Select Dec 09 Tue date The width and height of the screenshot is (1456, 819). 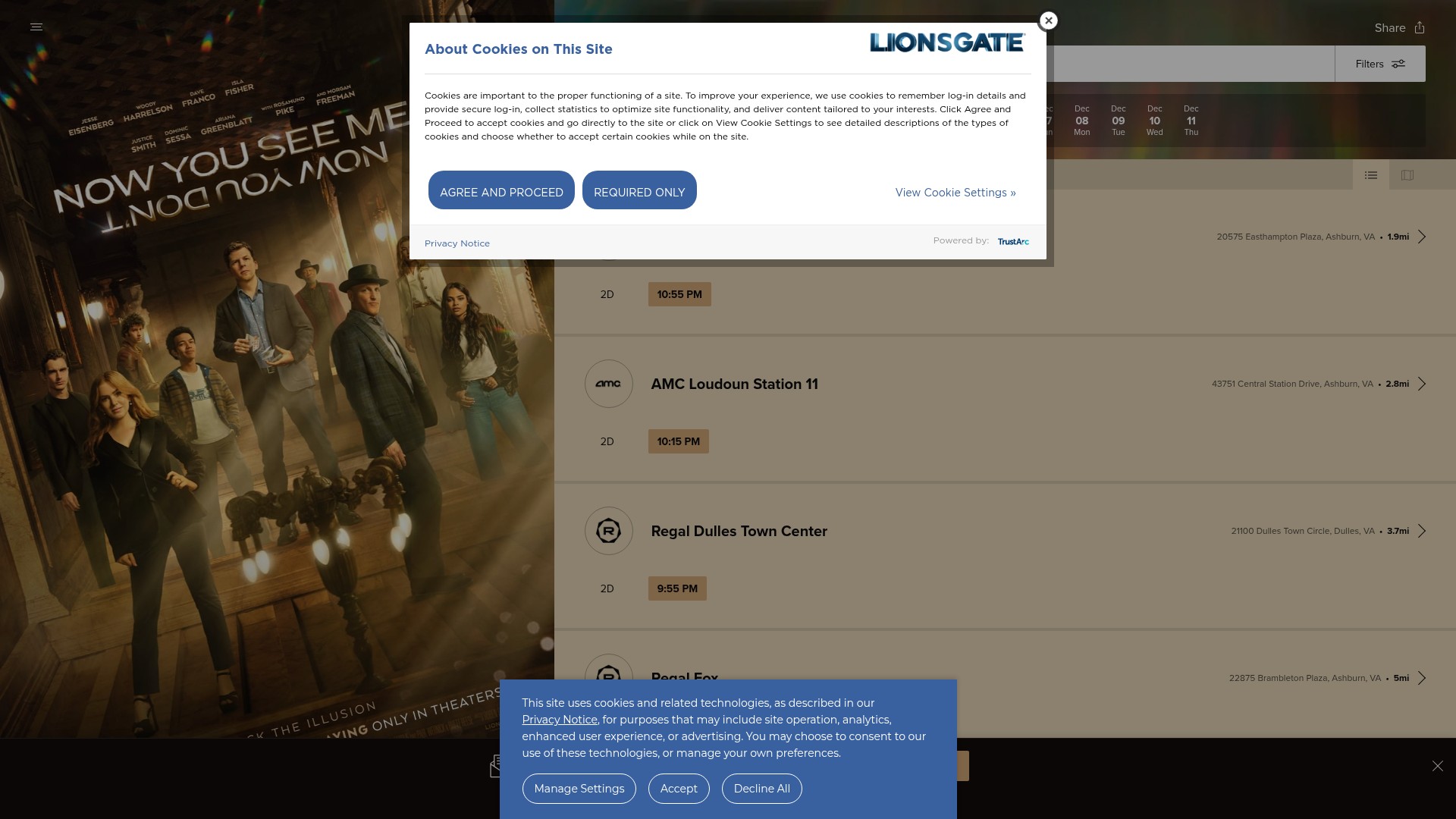tap(1119, 121)
